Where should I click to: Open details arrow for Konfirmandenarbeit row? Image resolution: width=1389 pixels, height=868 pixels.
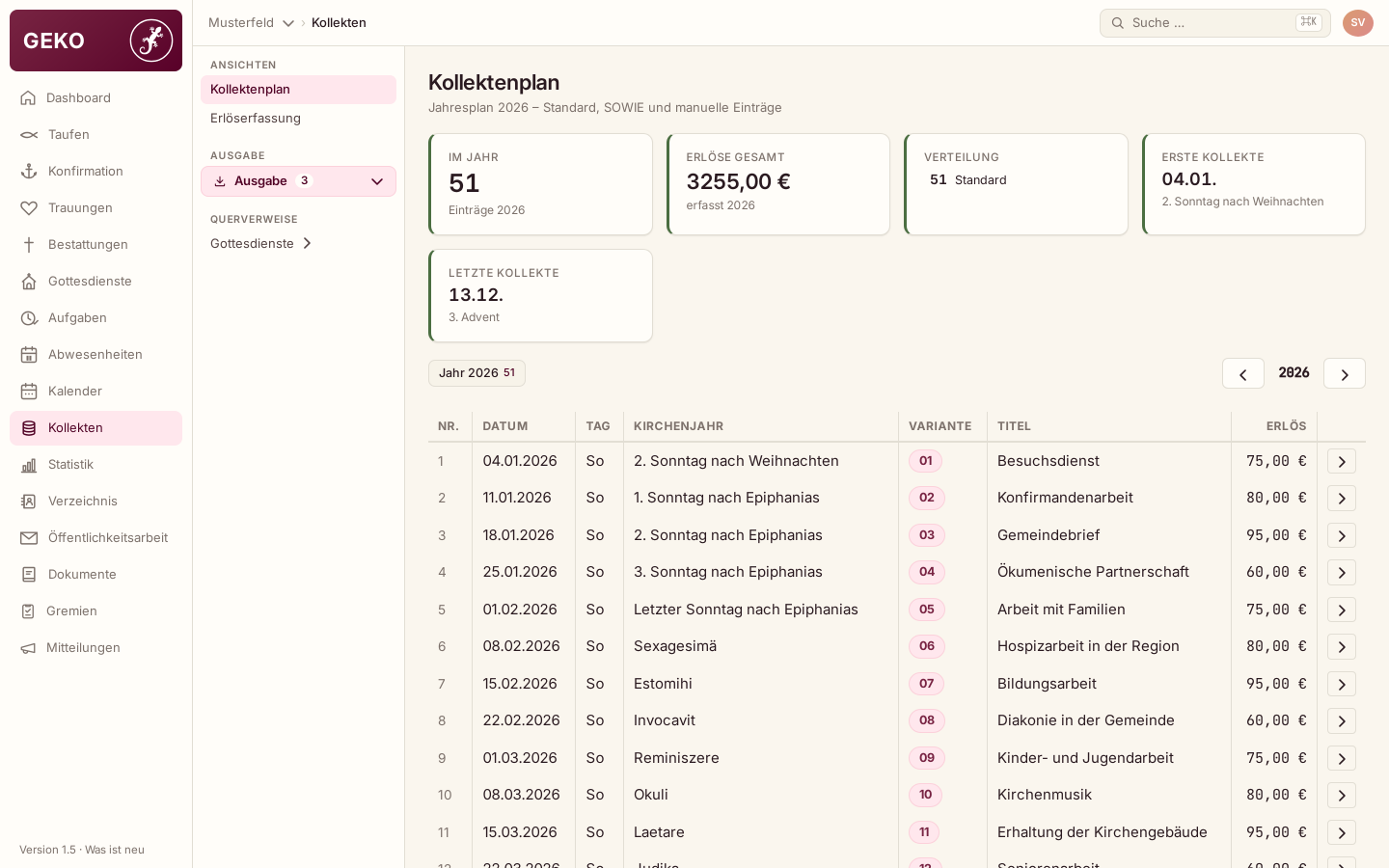[x=1342, y=499]
